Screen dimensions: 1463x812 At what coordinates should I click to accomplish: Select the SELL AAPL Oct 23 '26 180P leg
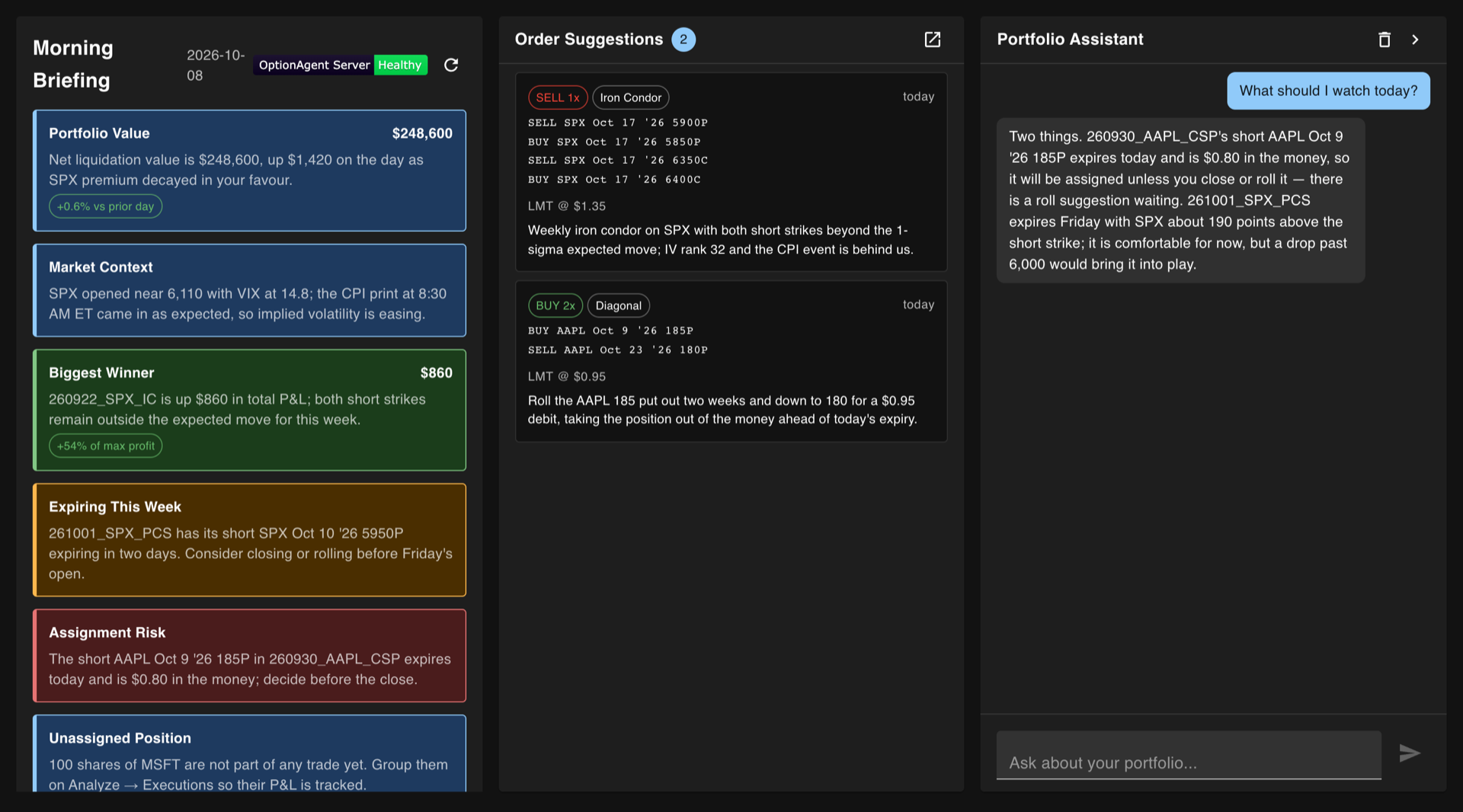click(x=618, y=350)
